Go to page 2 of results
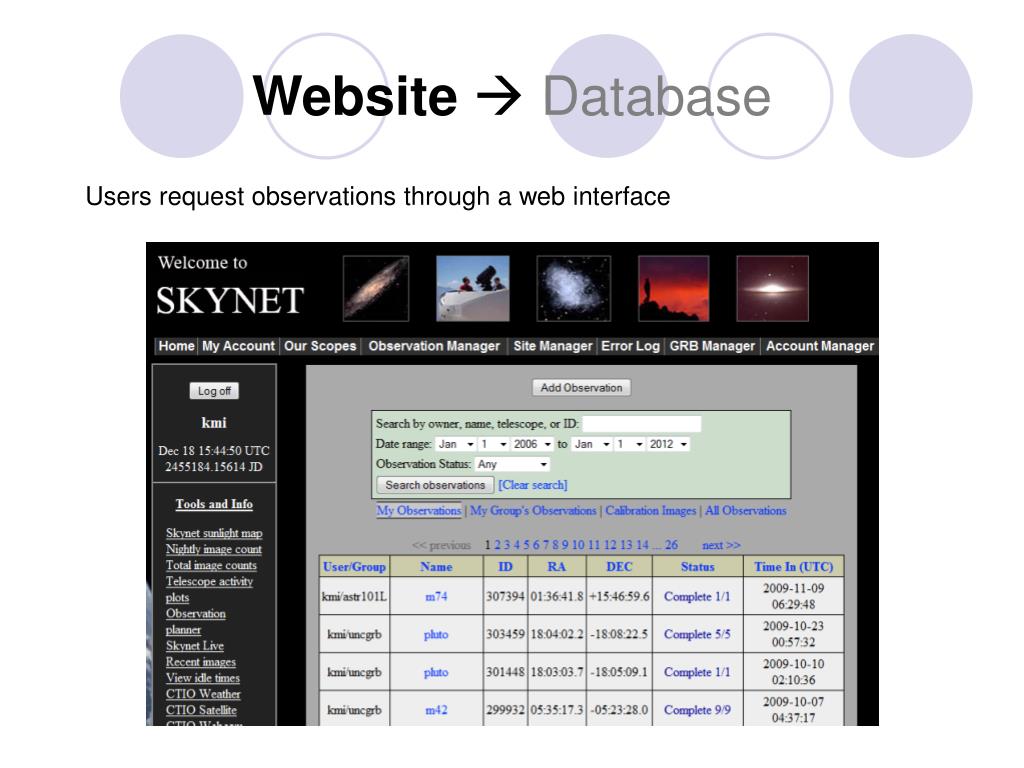The image size is (1024, 768). pos(498,545)
